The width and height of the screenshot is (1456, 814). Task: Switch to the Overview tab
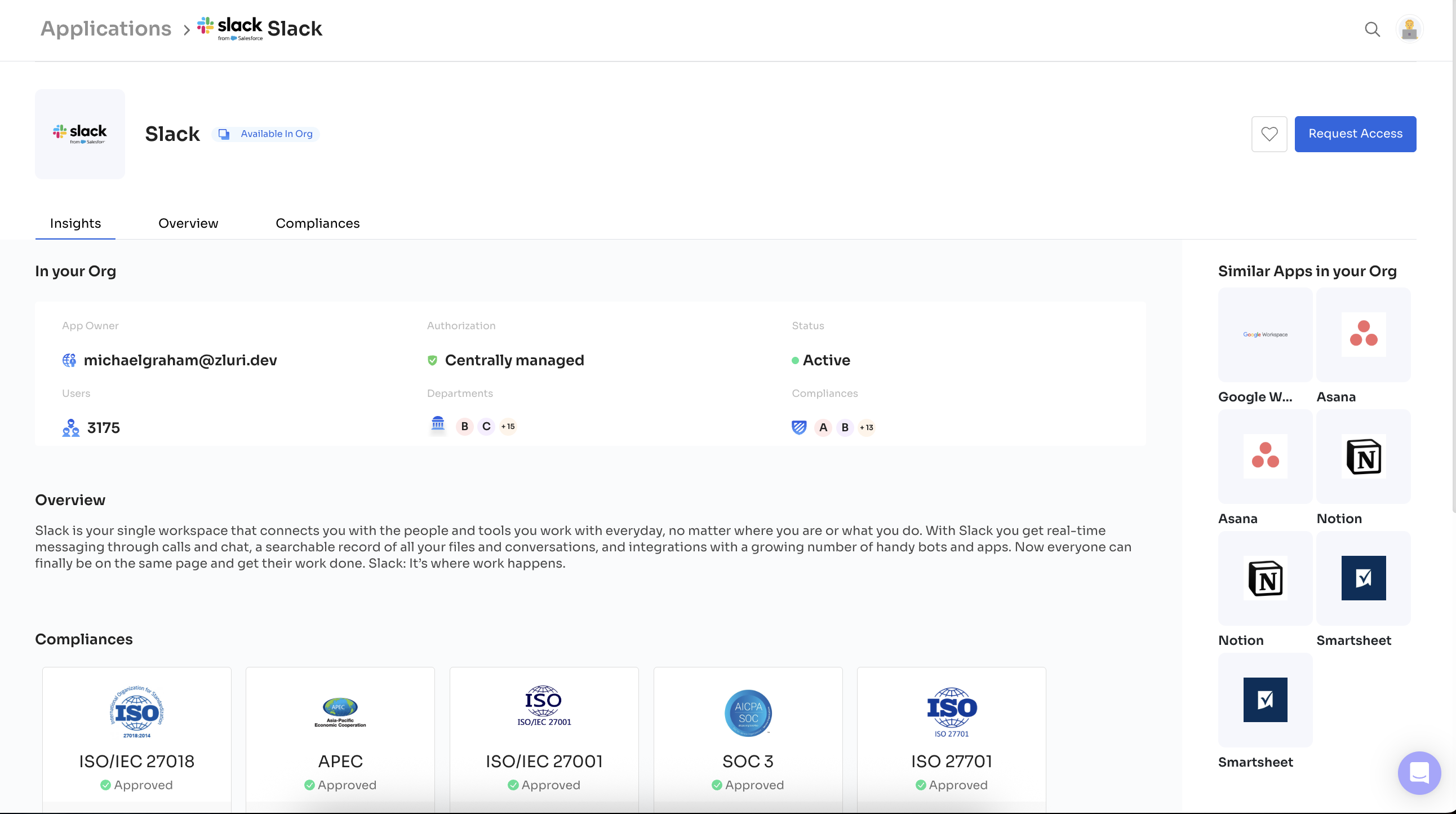(x=188, y=223)
